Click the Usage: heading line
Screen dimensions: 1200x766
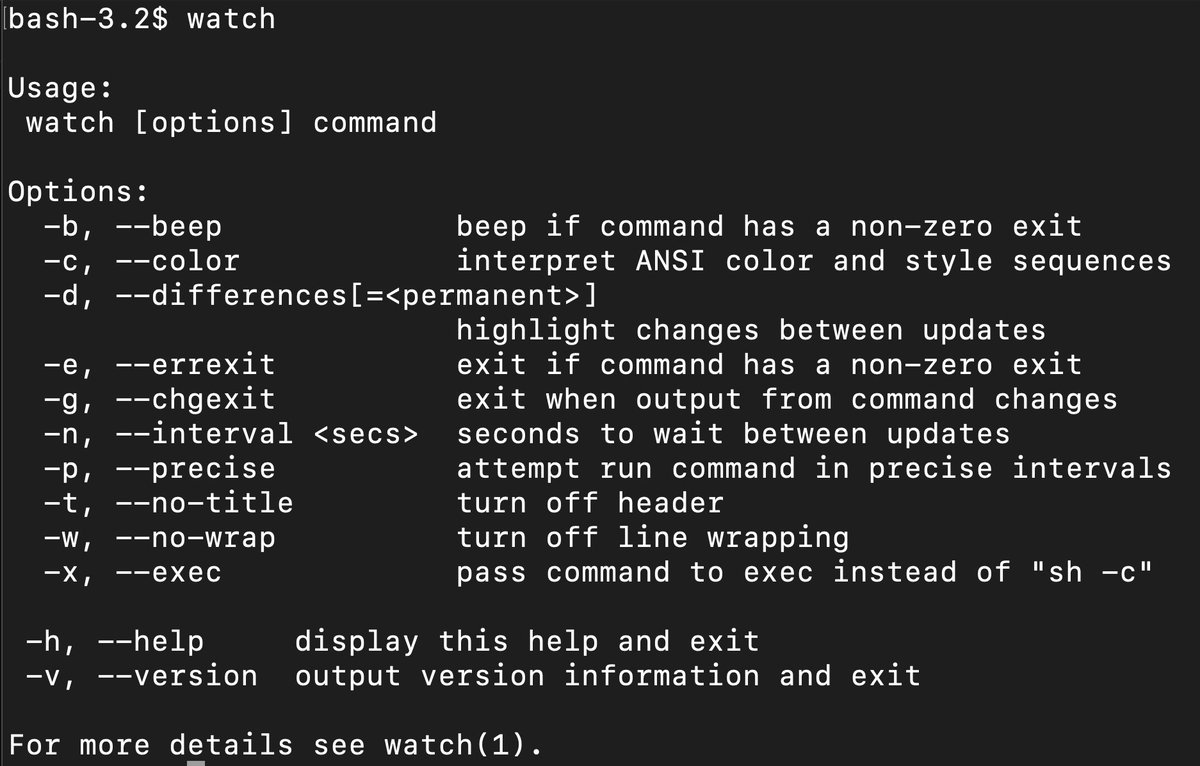60,88
